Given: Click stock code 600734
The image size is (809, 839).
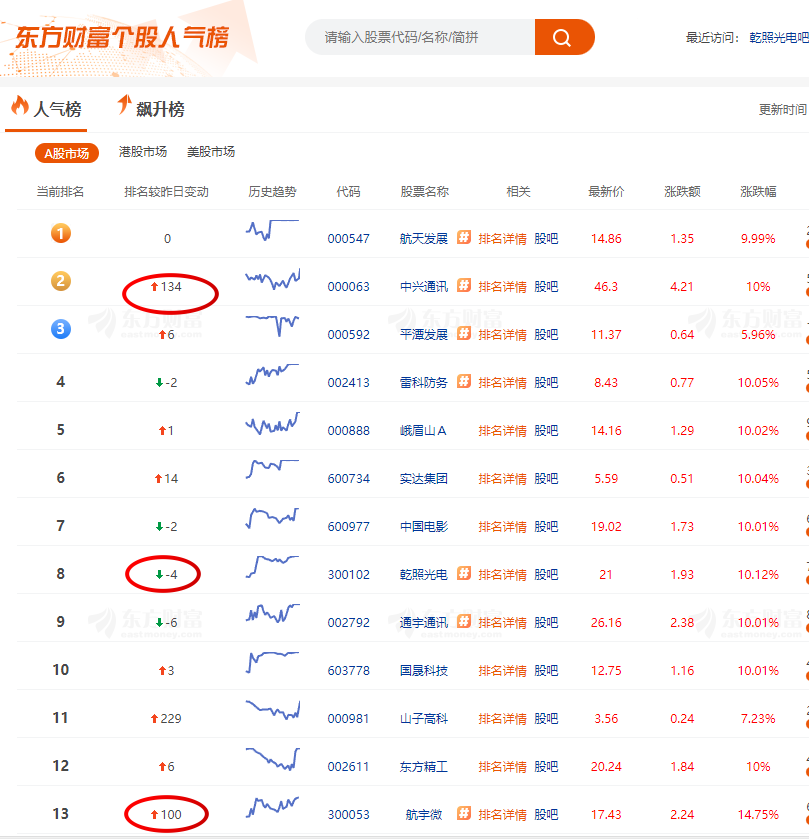Looking at the screenshot, I should tap(348, 478).
